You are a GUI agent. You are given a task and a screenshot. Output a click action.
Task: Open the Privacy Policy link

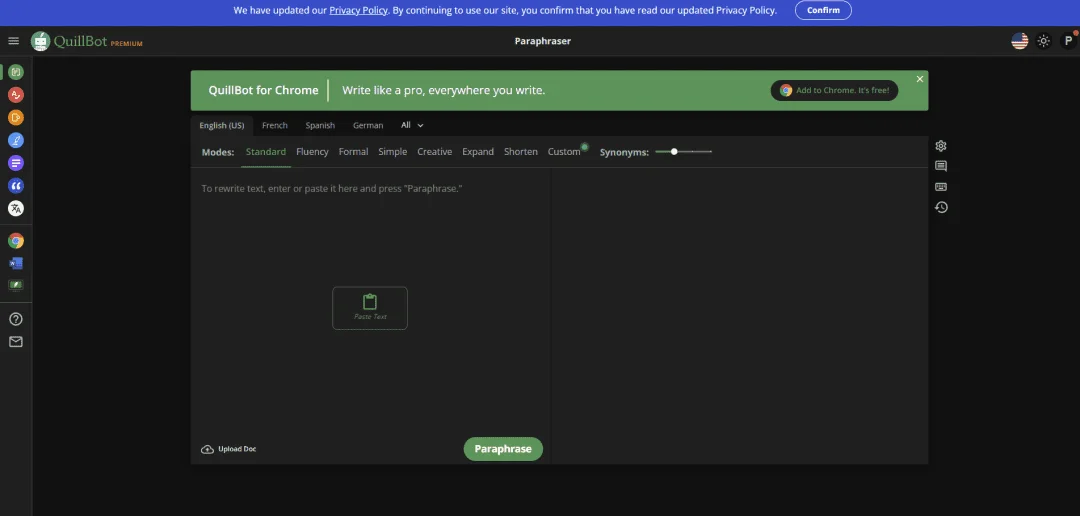[x=358, y=10]
